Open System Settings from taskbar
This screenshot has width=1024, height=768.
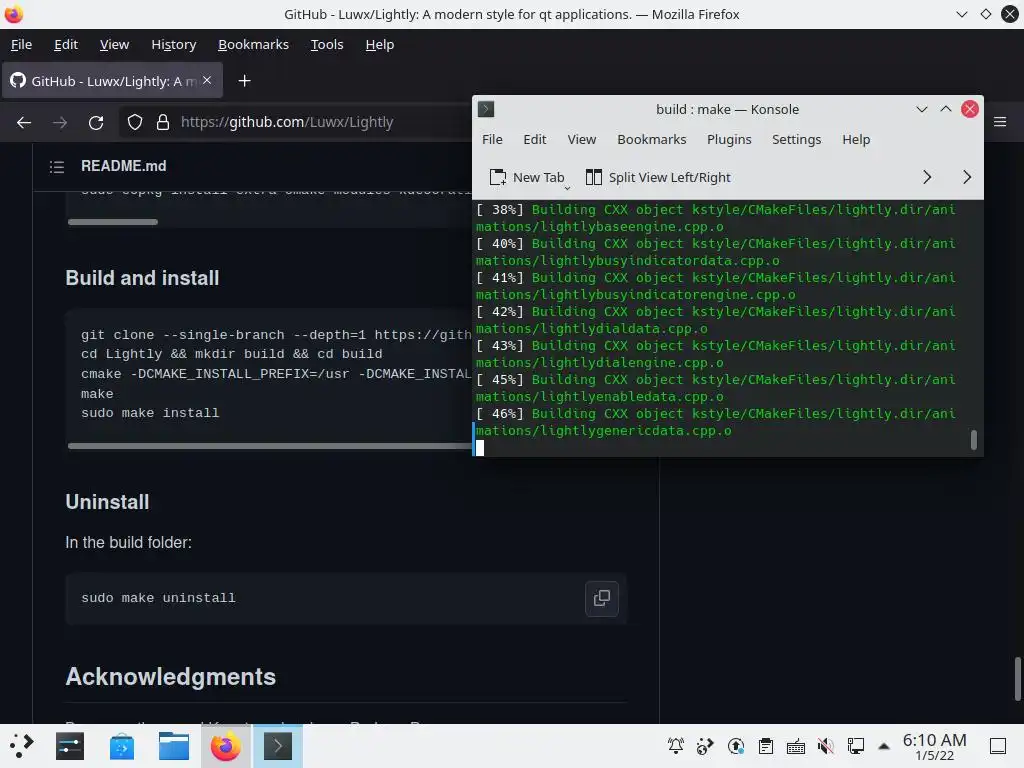pyautogui.click(x=70, y=746)
